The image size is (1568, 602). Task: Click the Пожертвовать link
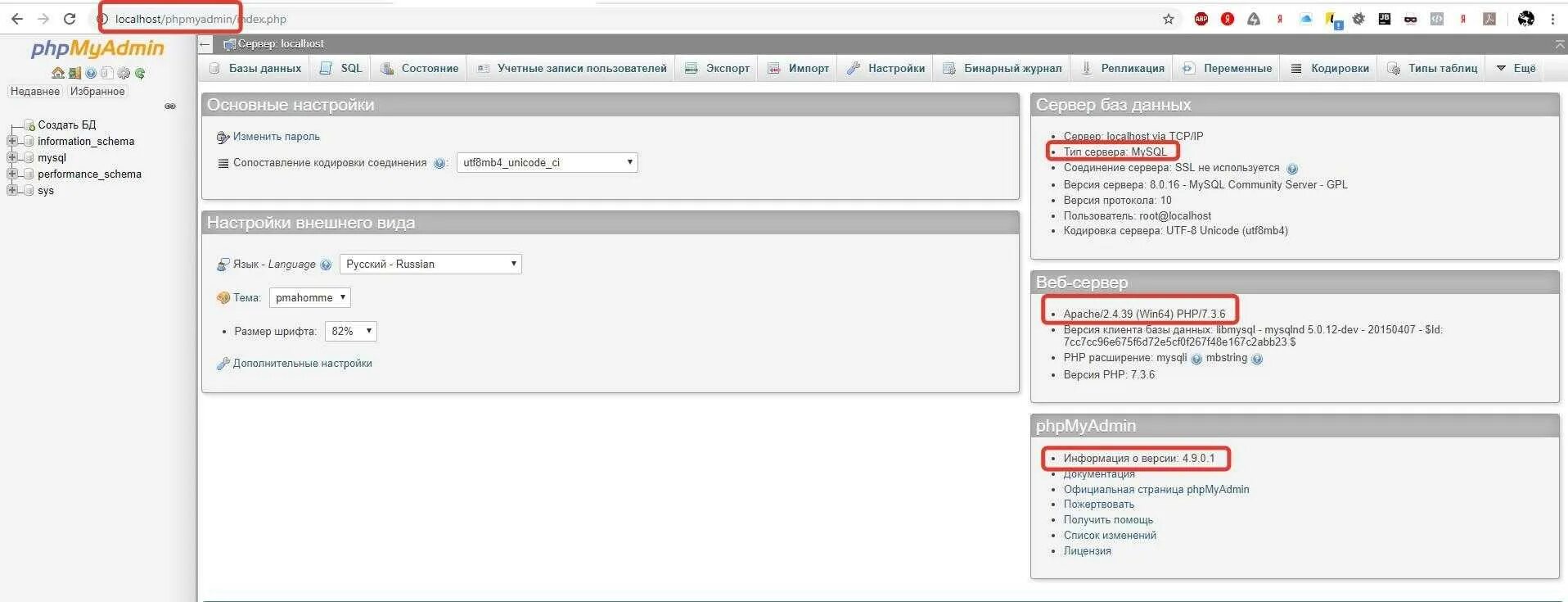(x=1099, y=505)
